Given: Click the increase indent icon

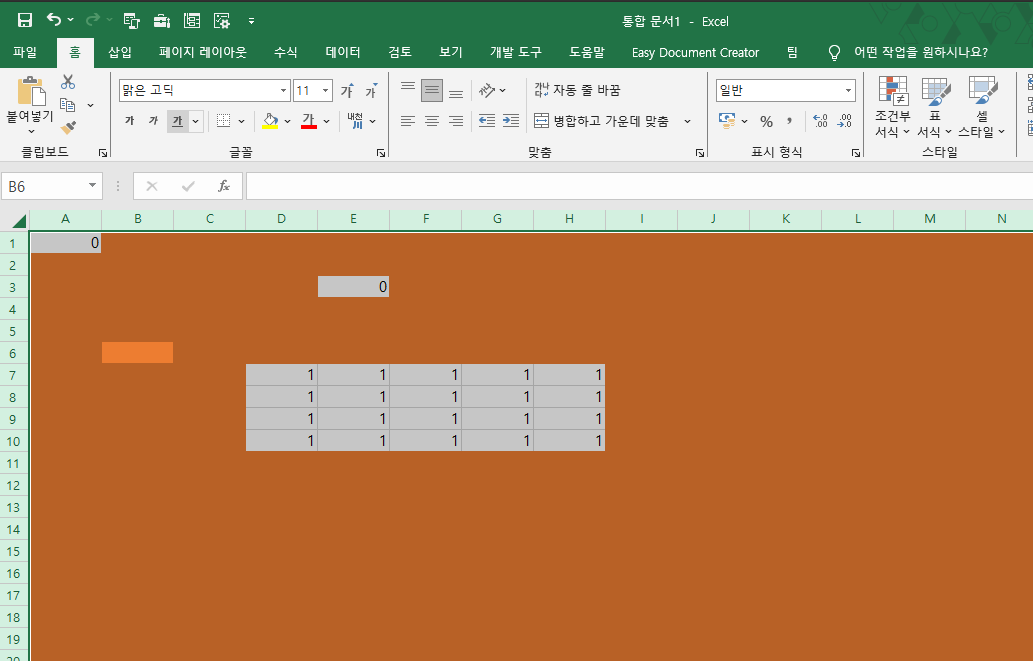Looking at the screenshot, I should [511, 121].
